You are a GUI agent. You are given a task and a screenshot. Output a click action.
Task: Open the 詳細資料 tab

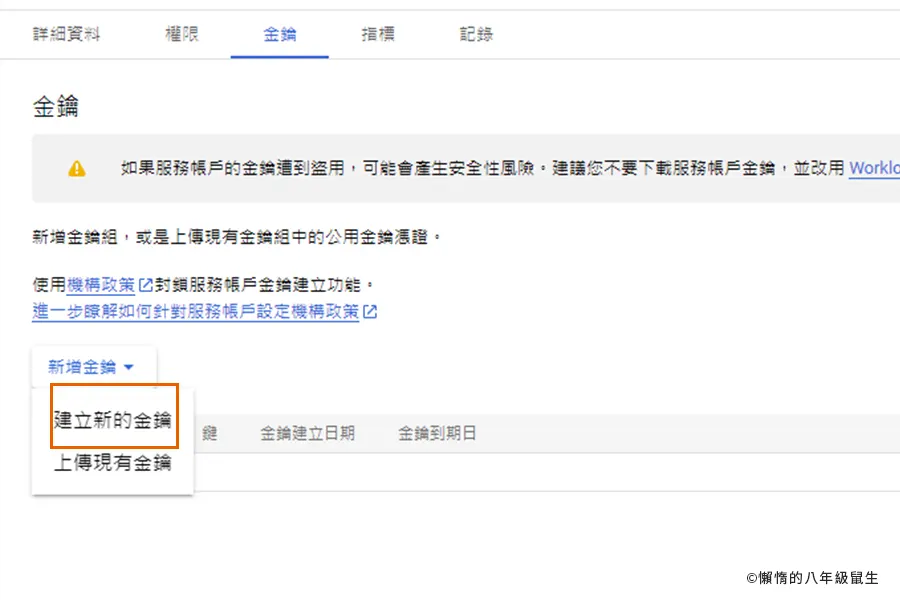point(66,34)
